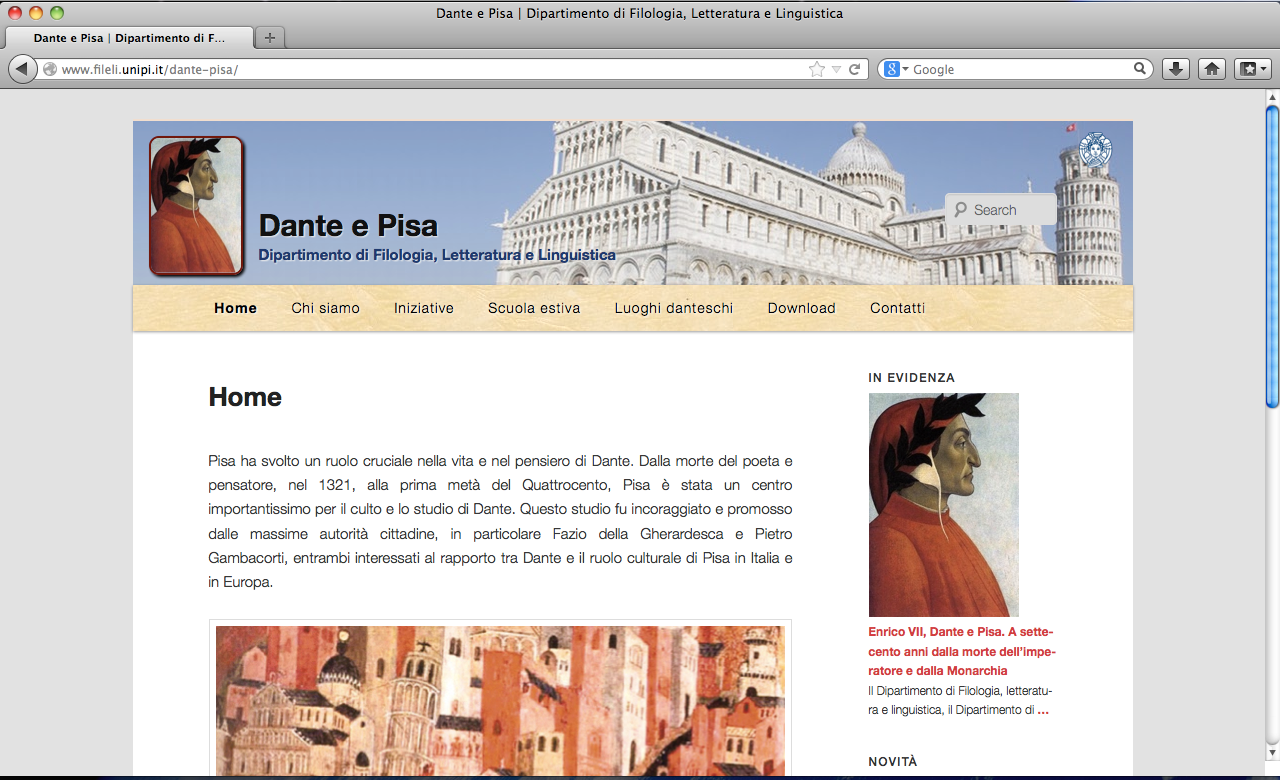Go back with the browser back arrow
Image resolution: width=1280 pixels, height=780 pixels.
pyautogui.click(x=23, y=69)
